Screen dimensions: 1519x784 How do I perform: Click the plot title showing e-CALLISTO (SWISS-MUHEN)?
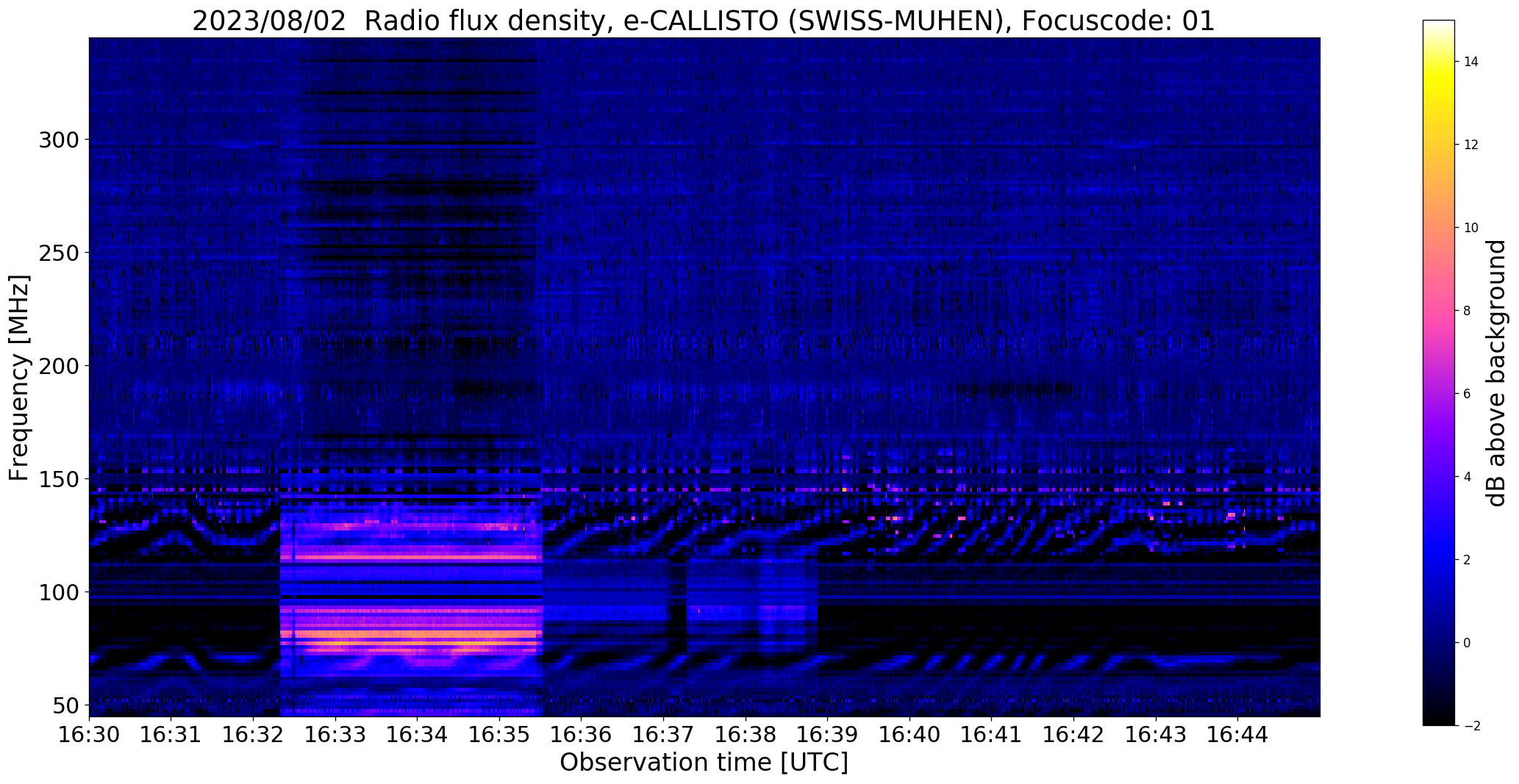coord(704,21)
